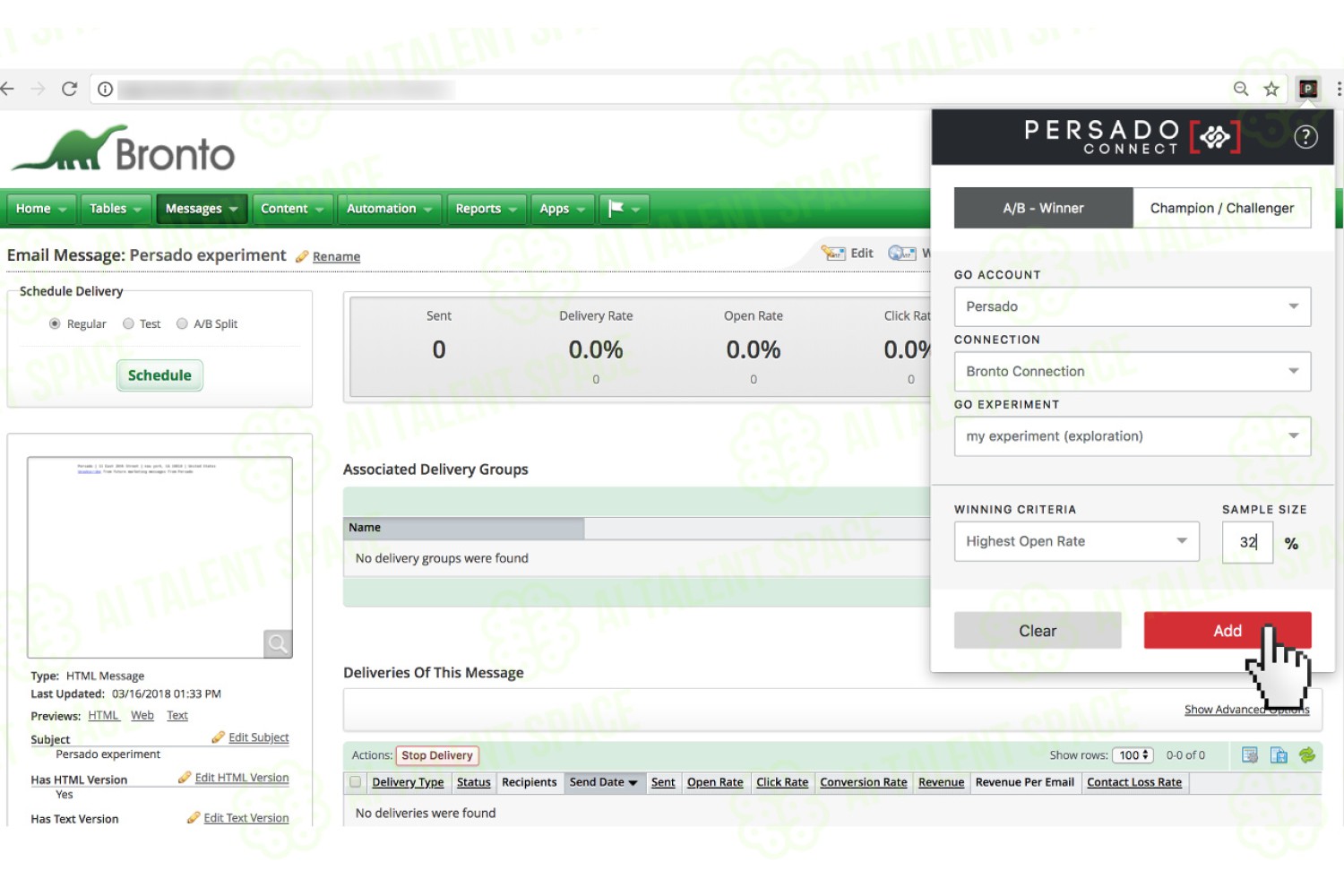The width and height of the screenshot is (1344, 896).
Task: Click the Persado Connect help question mark
Action: 1305,137
